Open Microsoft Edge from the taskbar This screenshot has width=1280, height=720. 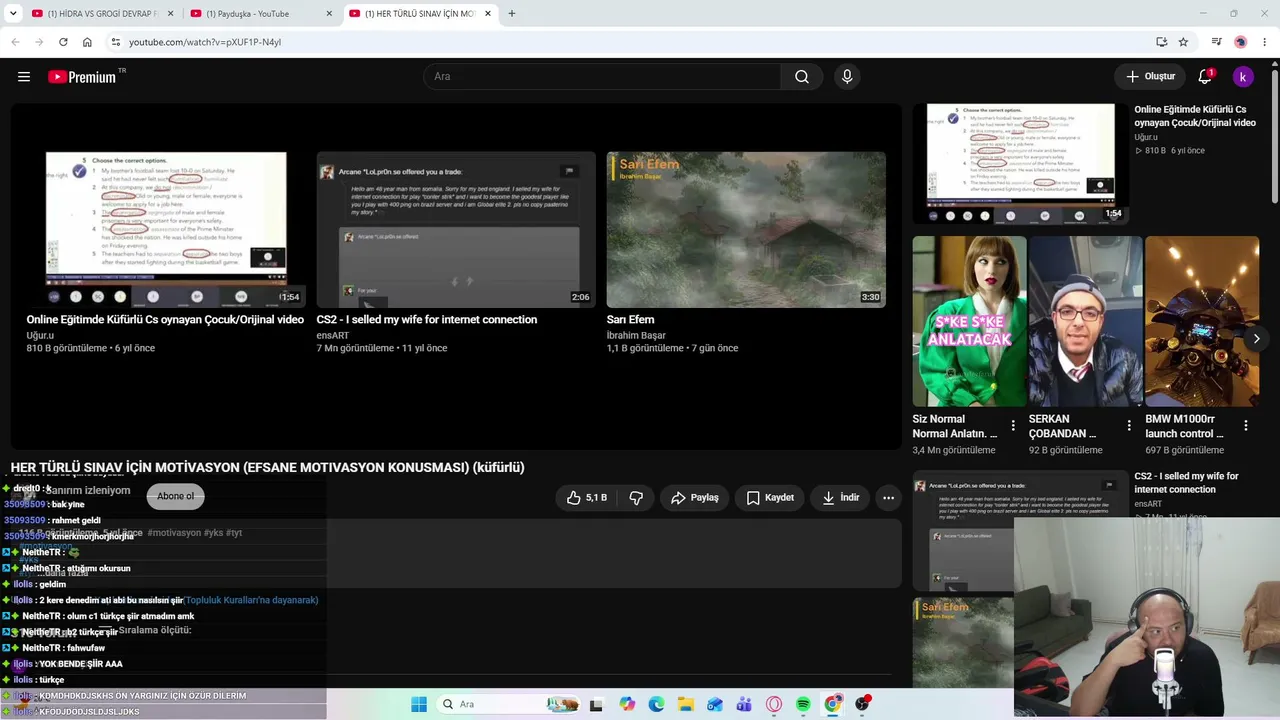pos(656,704)
